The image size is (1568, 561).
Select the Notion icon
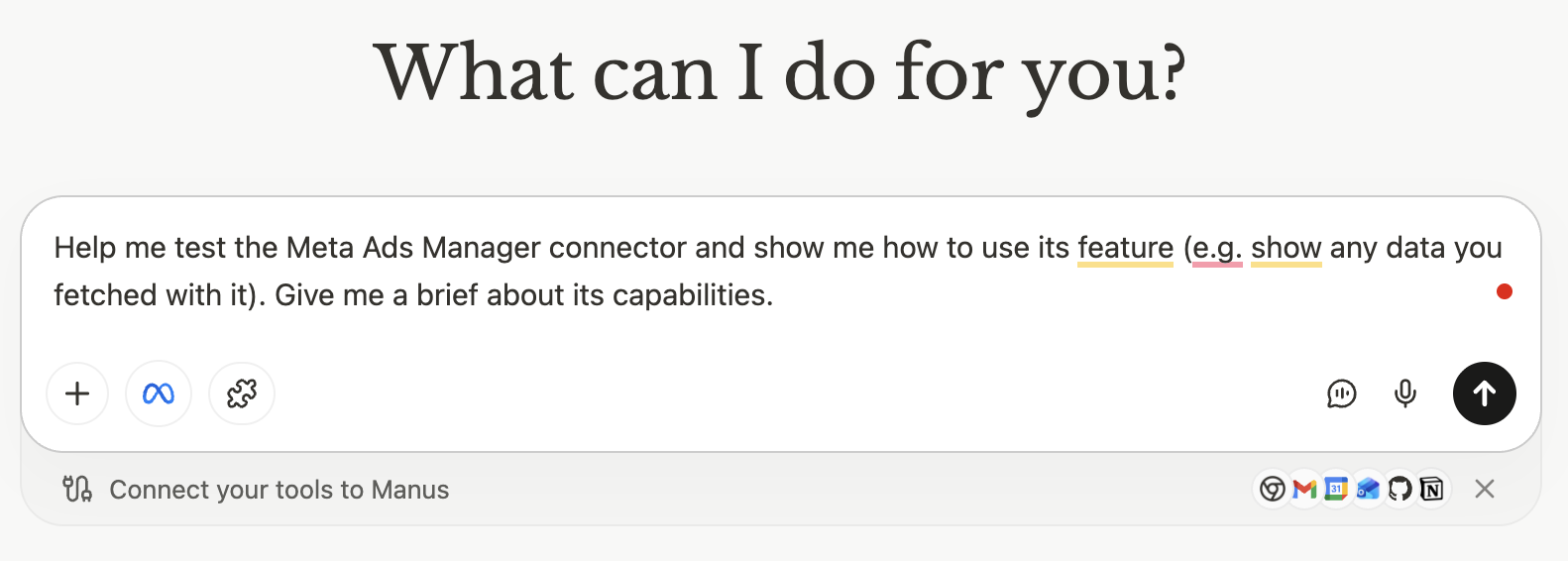(1431, 489)
